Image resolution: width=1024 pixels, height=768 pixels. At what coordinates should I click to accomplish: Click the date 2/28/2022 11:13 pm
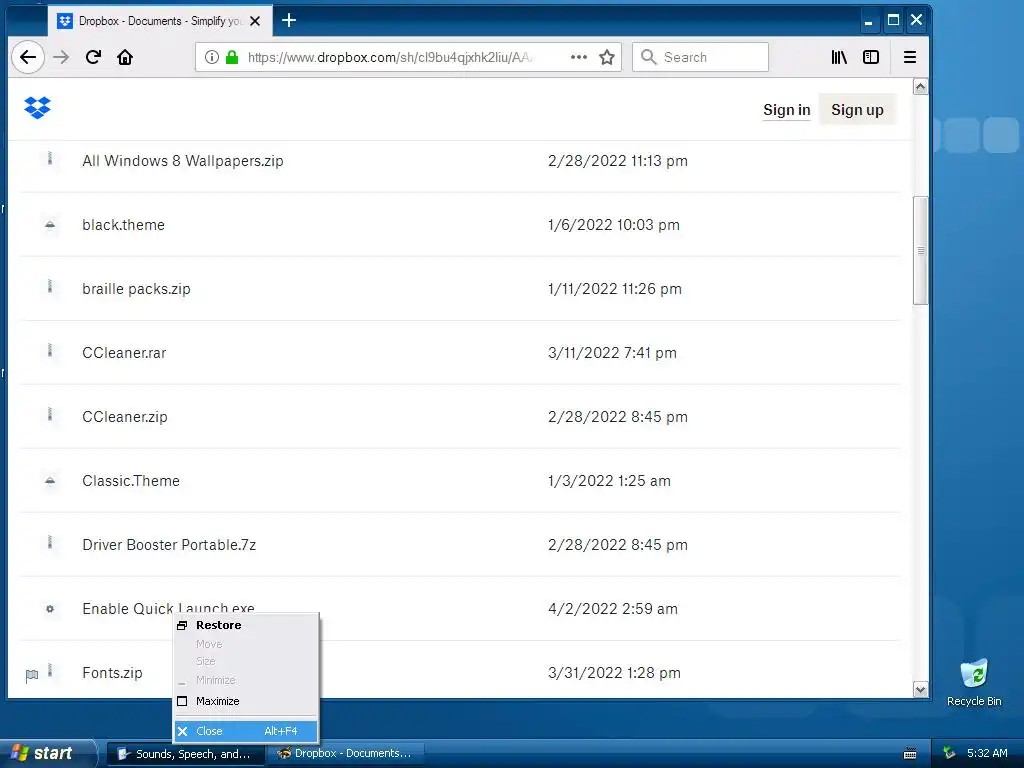(618, 161)
